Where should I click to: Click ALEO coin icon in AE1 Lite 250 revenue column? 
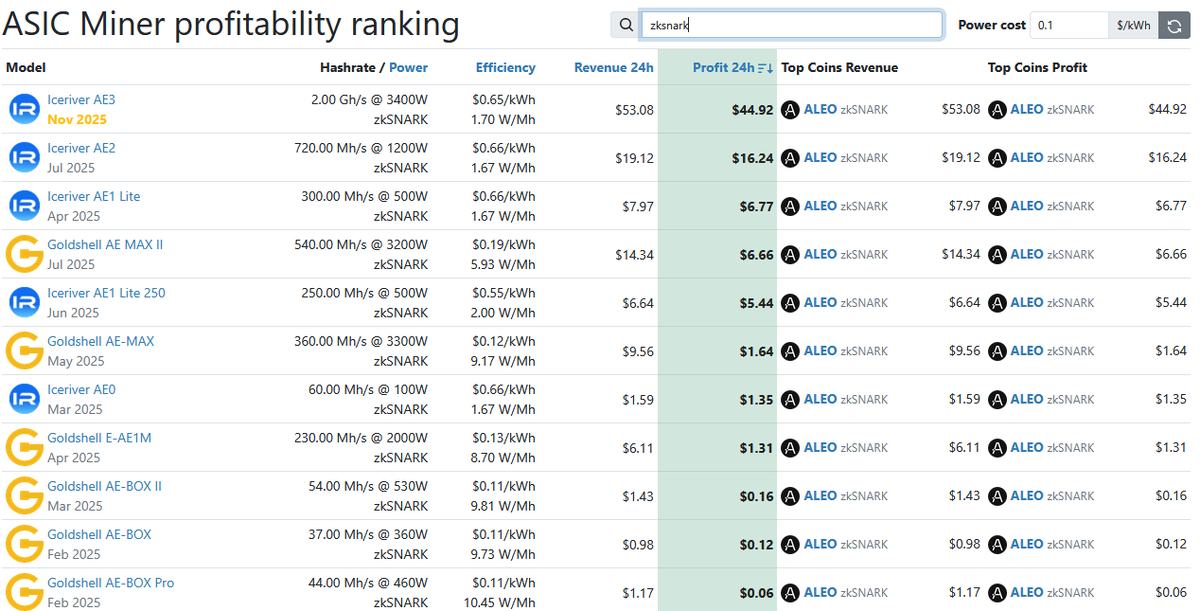[x=790, y=303]
